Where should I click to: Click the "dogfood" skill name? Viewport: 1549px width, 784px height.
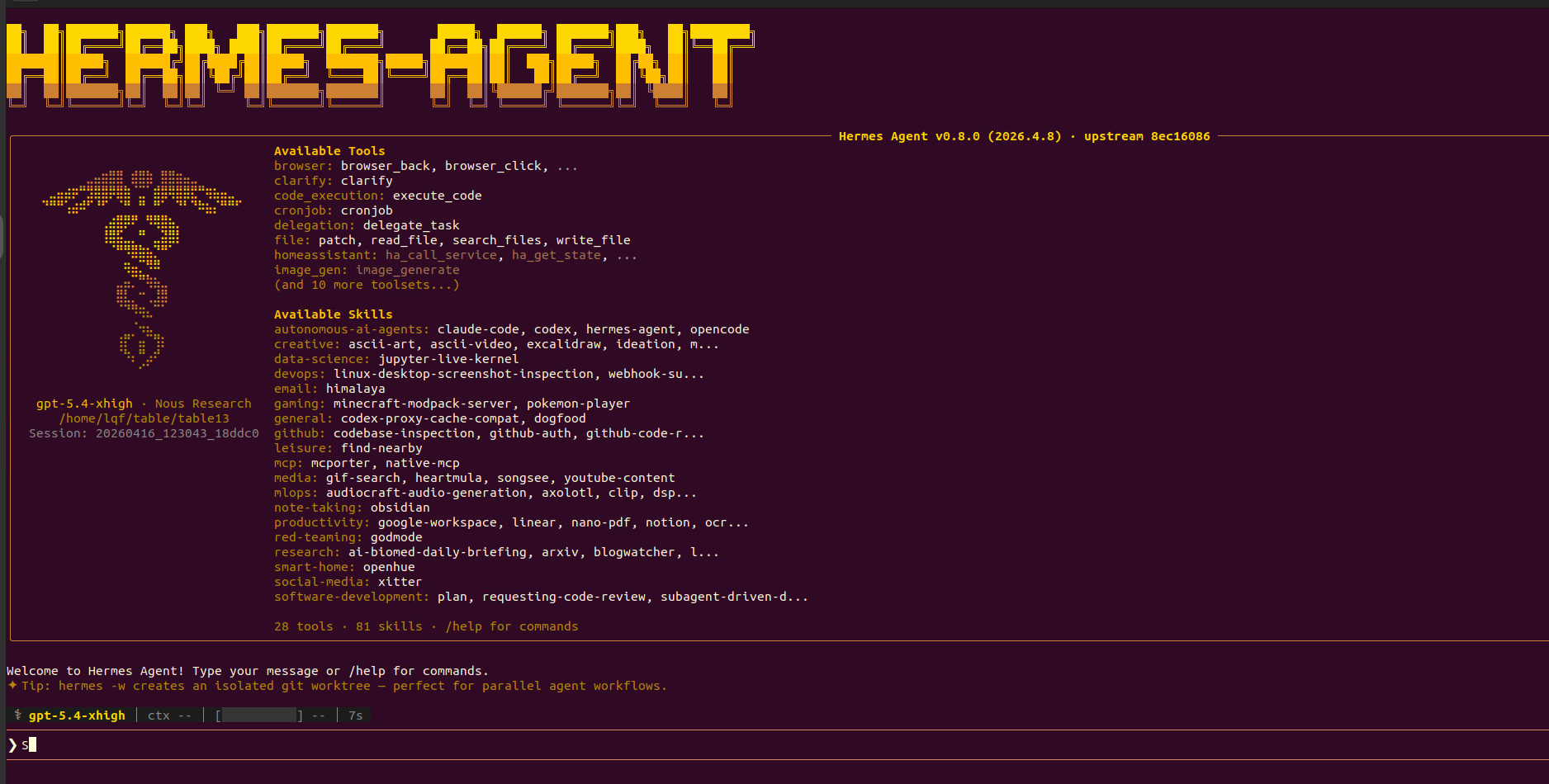tap(560, 418)
